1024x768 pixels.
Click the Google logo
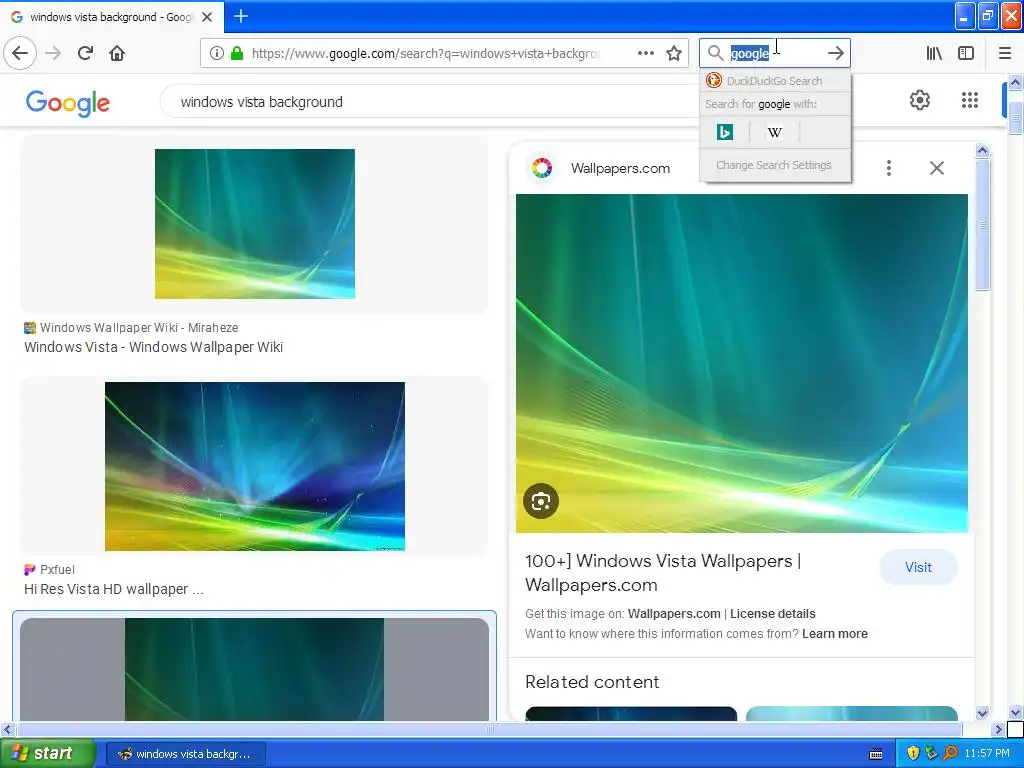coord(68,103)
